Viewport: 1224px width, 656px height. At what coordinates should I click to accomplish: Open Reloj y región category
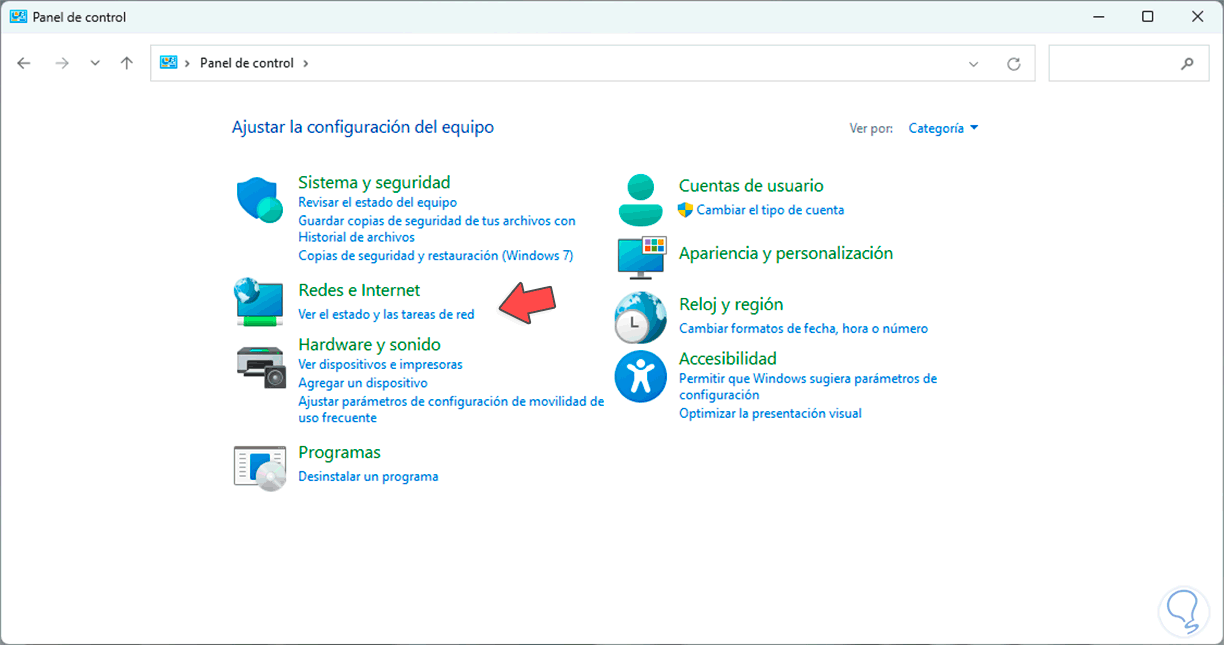(x=731, y=304)
